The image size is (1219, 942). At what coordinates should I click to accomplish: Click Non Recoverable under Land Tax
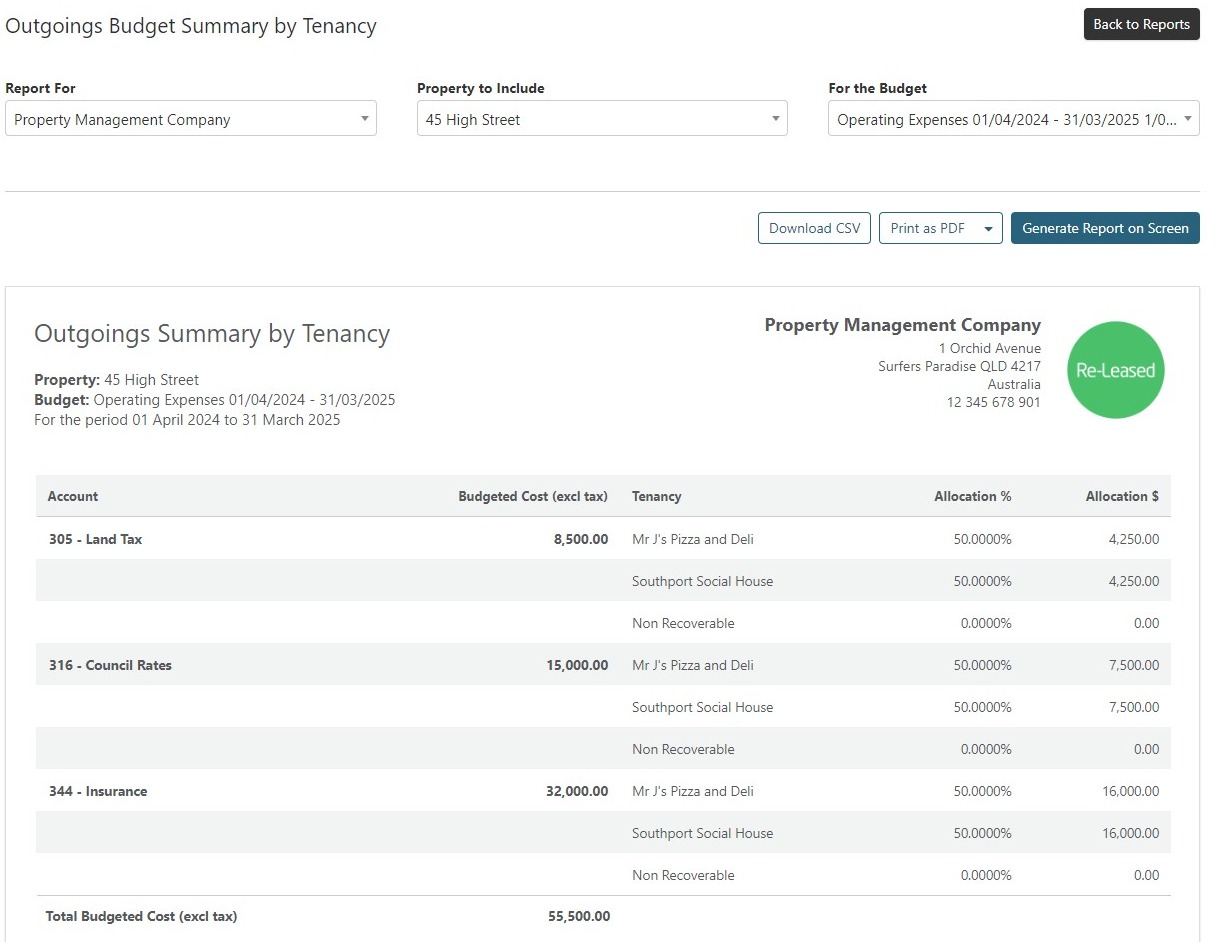click(684, 623)
